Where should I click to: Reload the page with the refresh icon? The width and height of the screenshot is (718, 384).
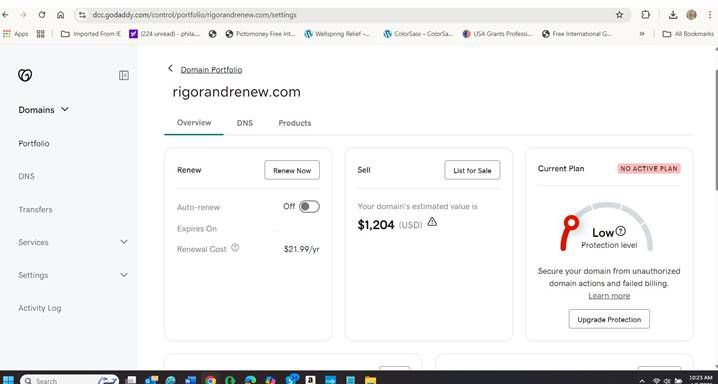pyautogui.click(x=42, y=15)
